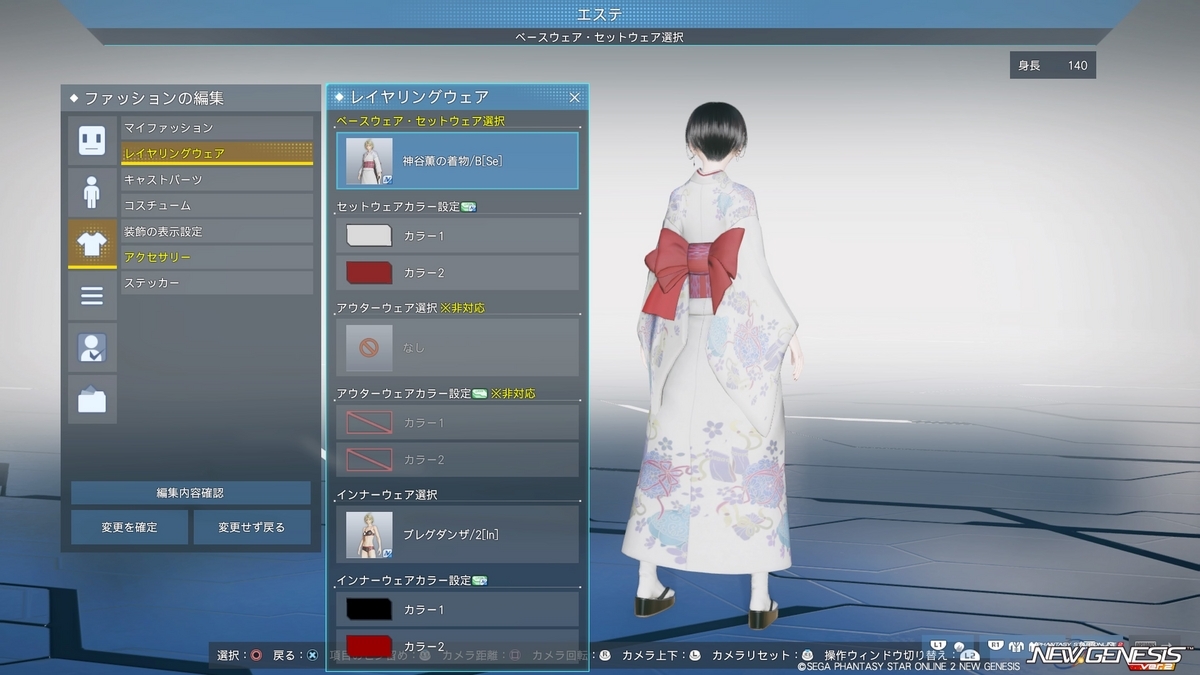Click the カメラリセット stick icon
This screenshot has height=675, width=1200.
[x=807, y=656]
